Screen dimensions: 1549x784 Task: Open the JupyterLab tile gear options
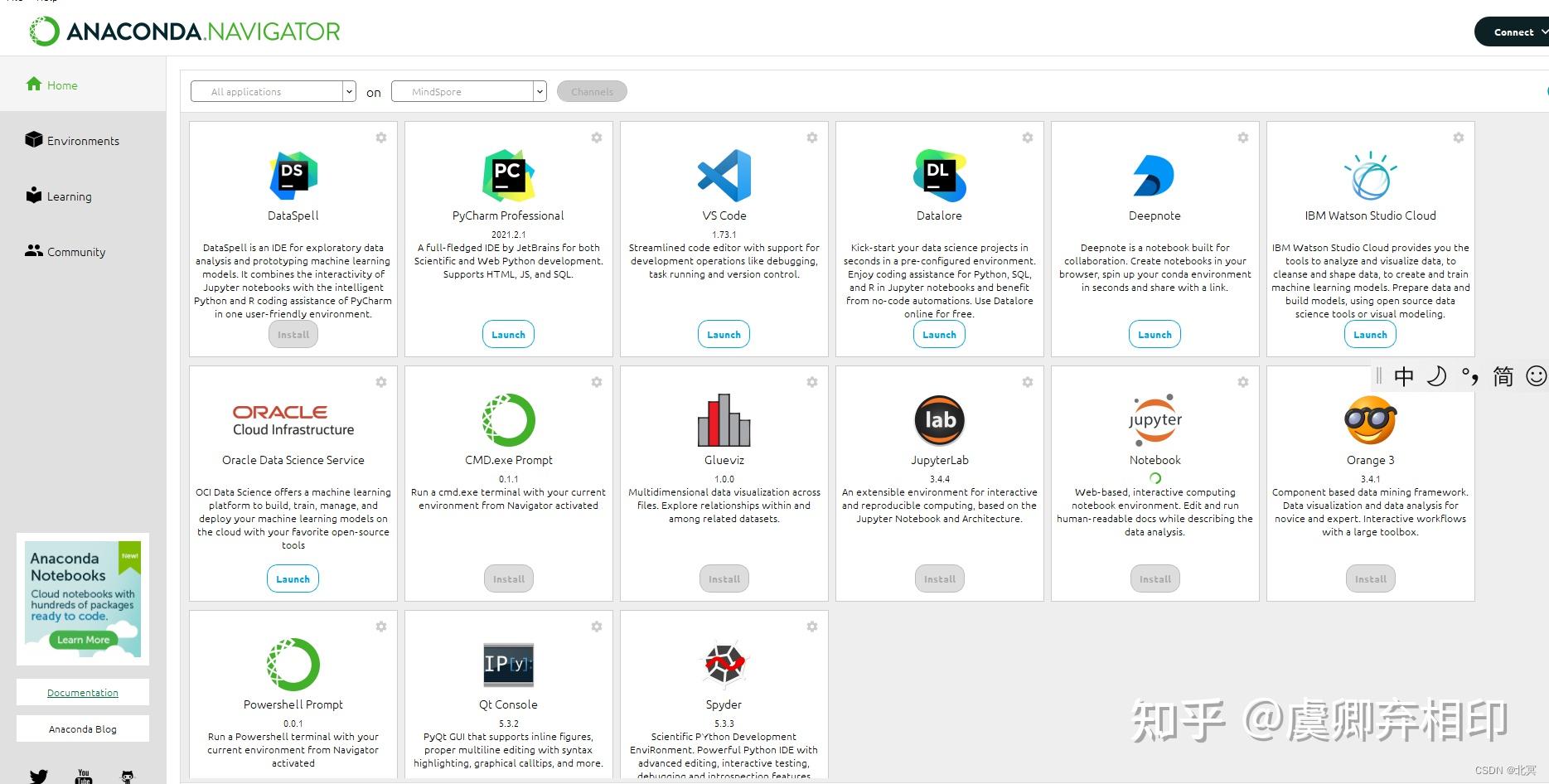(x=1028, y=382)
